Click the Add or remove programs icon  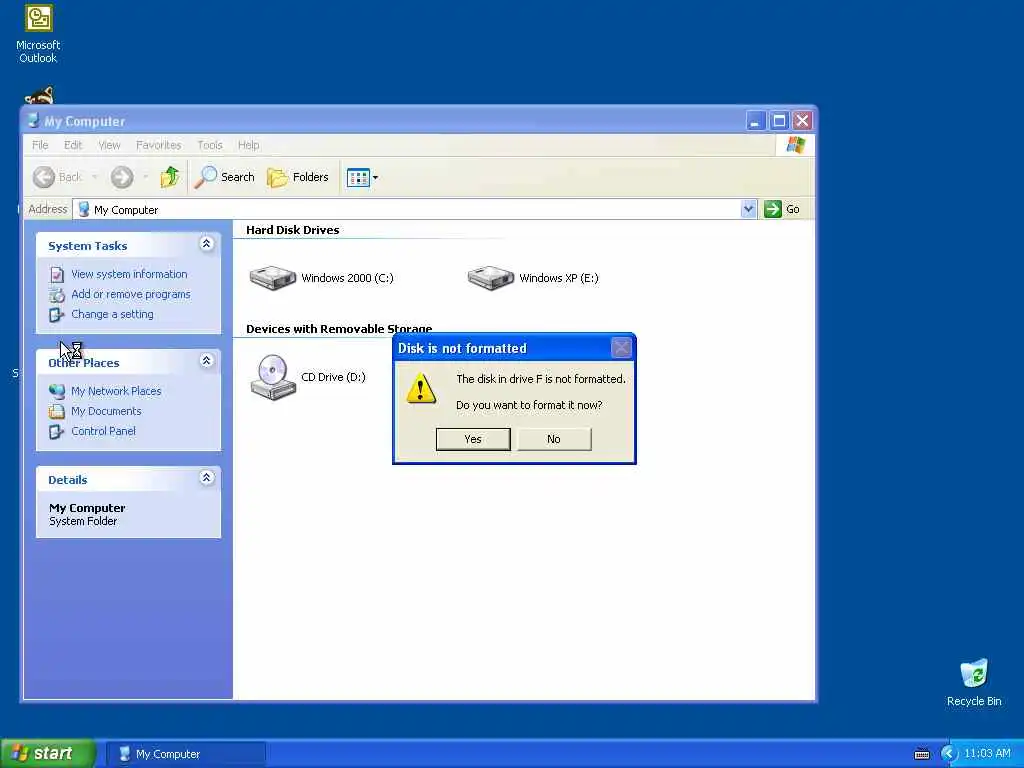click(x=57, y=295)
